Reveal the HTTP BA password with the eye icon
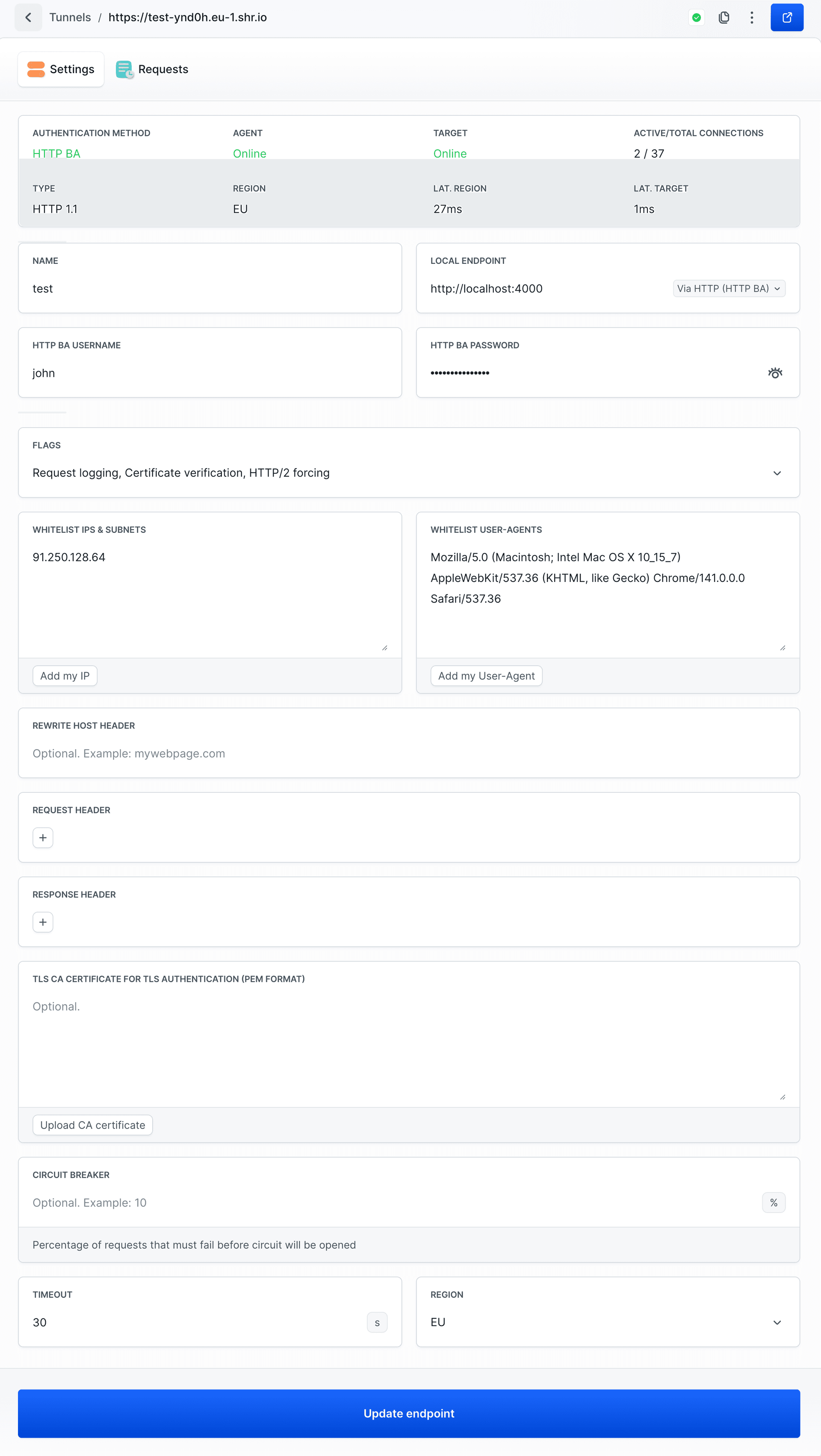 click(775, 373)
